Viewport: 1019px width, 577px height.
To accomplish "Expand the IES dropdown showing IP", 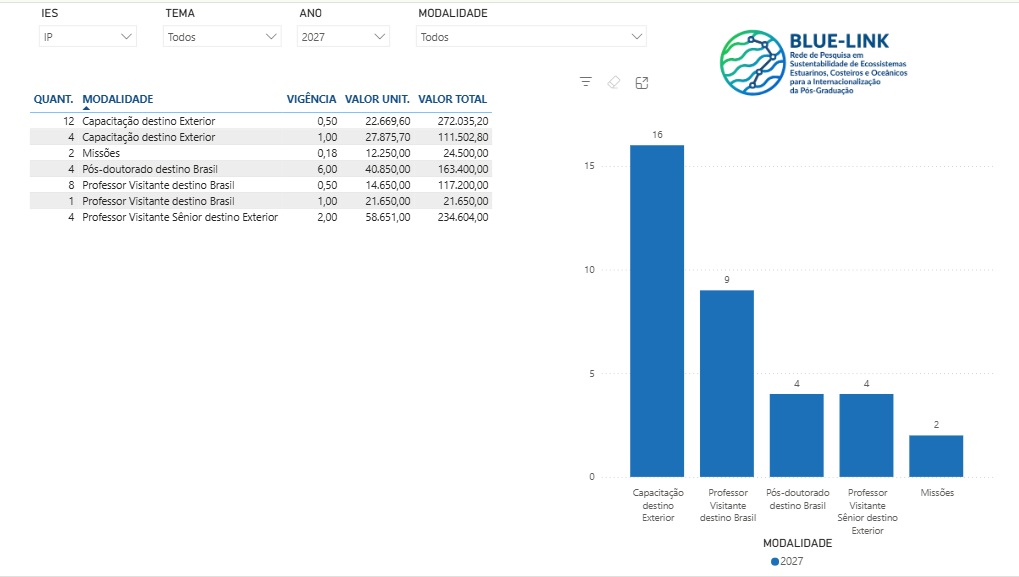I will click(88, 37).
